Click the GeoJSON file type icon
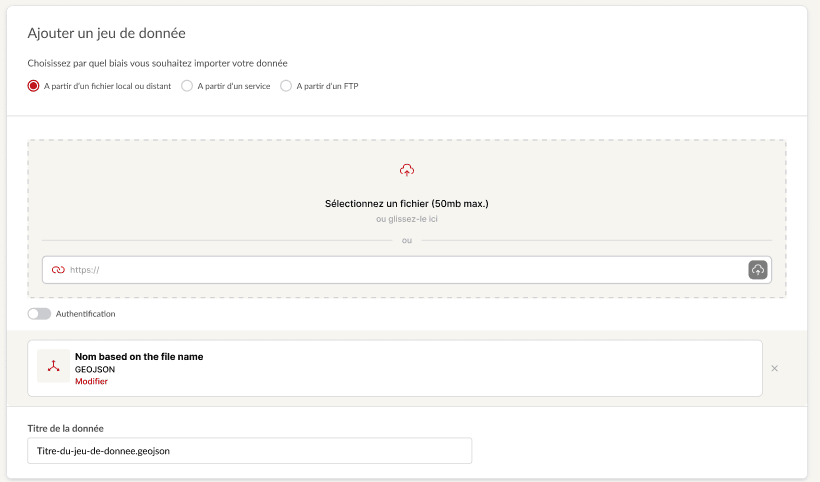 point(53,366)
